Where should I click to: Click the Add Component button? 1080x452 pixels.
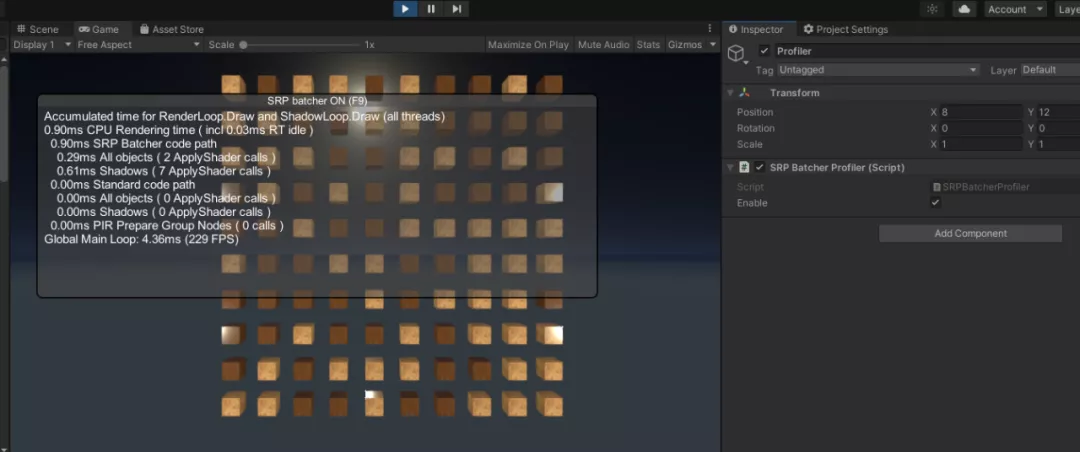point(970,233)
